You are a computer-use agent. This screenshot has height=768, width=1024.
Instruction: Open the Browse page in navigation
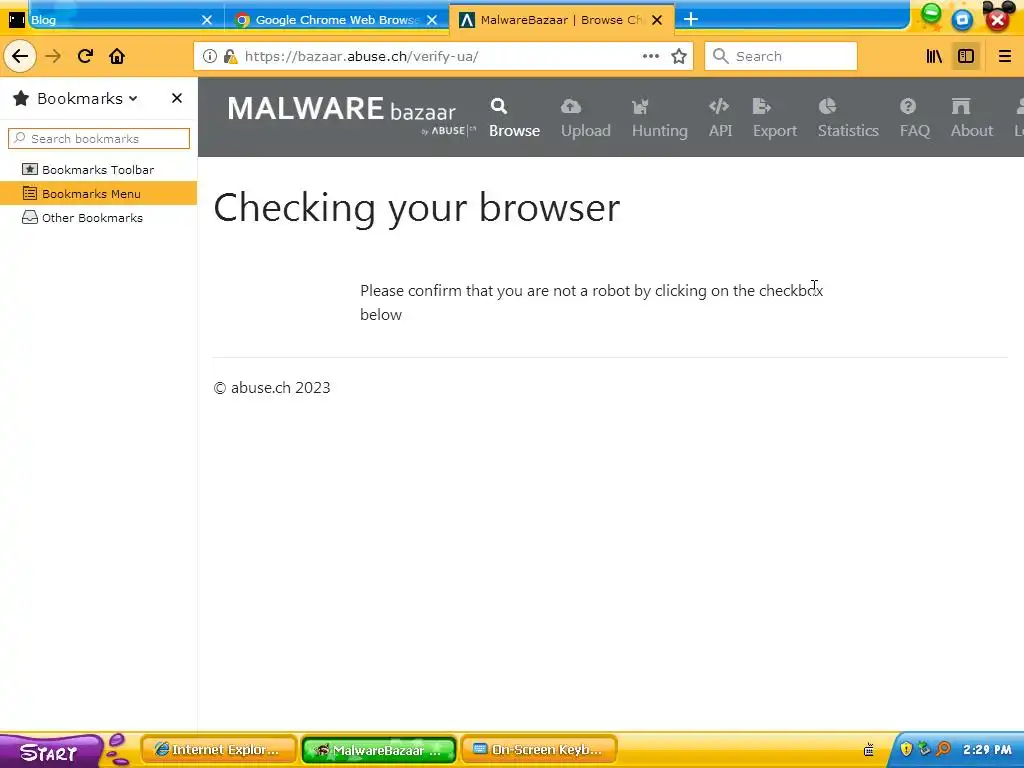pyautogui.click(x=515, y=118)
